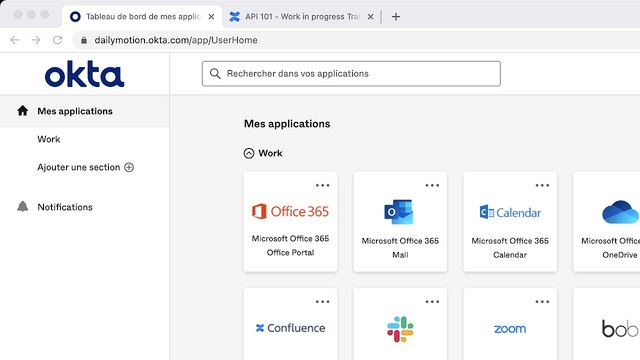The height and width of the screenshot is (360, 640).
Task: Click the Microsoft Office 365 Mail label
Action: (x=400, y=248)
